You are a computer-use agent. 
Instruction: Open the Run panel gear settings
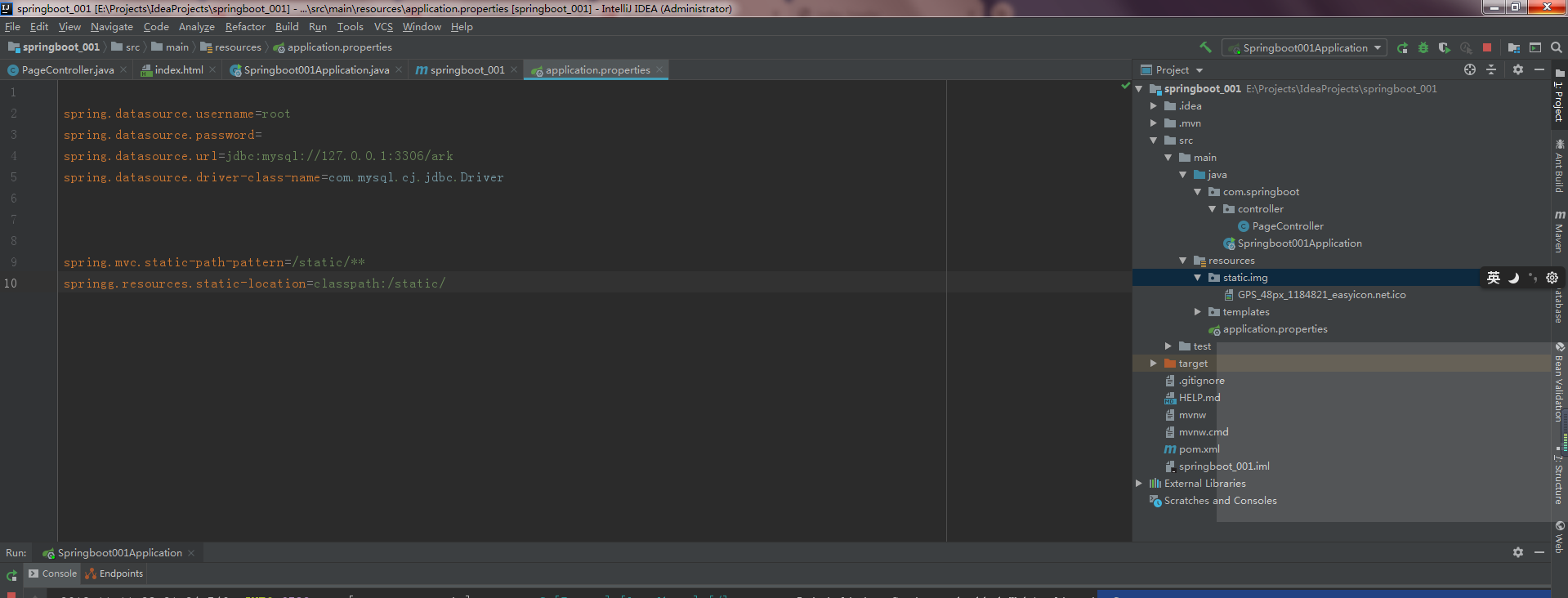(x=1518, y=552)
